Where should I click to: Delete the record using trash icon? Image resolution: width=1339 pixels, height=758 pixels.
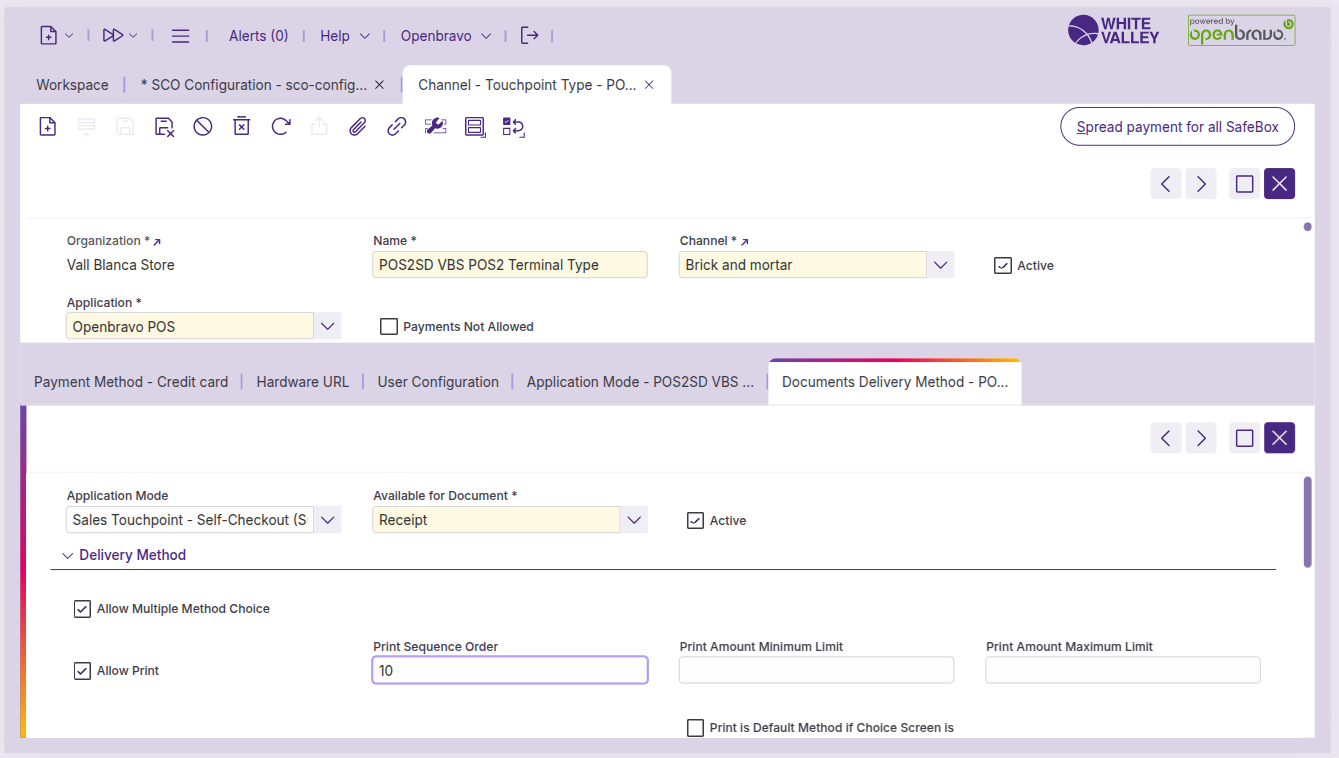(x=241, y=126)
